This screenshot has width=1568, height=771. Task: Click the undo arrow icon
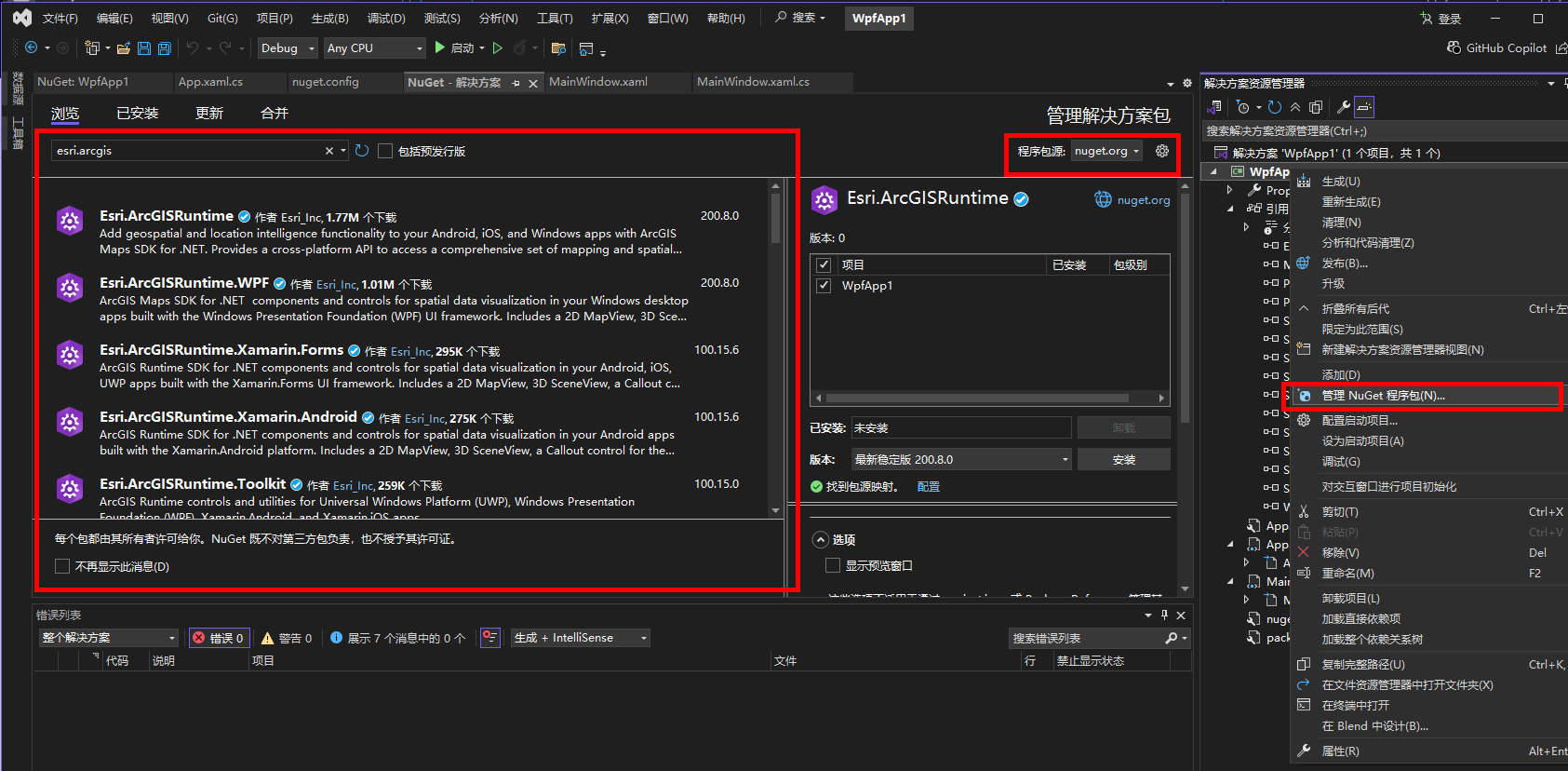click(x=192, y=47)
